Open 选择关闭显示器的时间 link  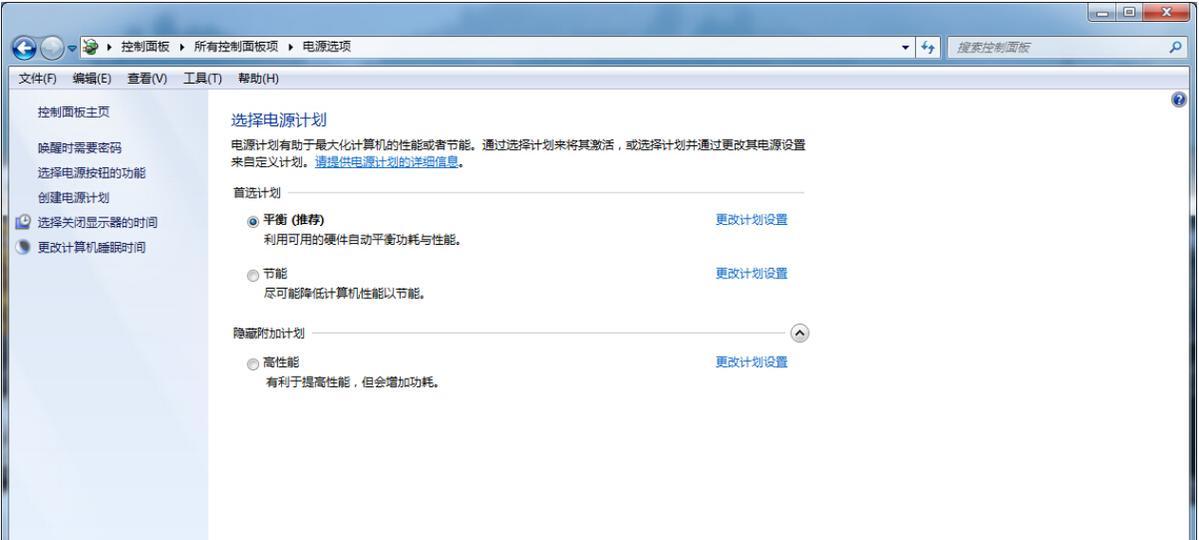pos(98,223)
